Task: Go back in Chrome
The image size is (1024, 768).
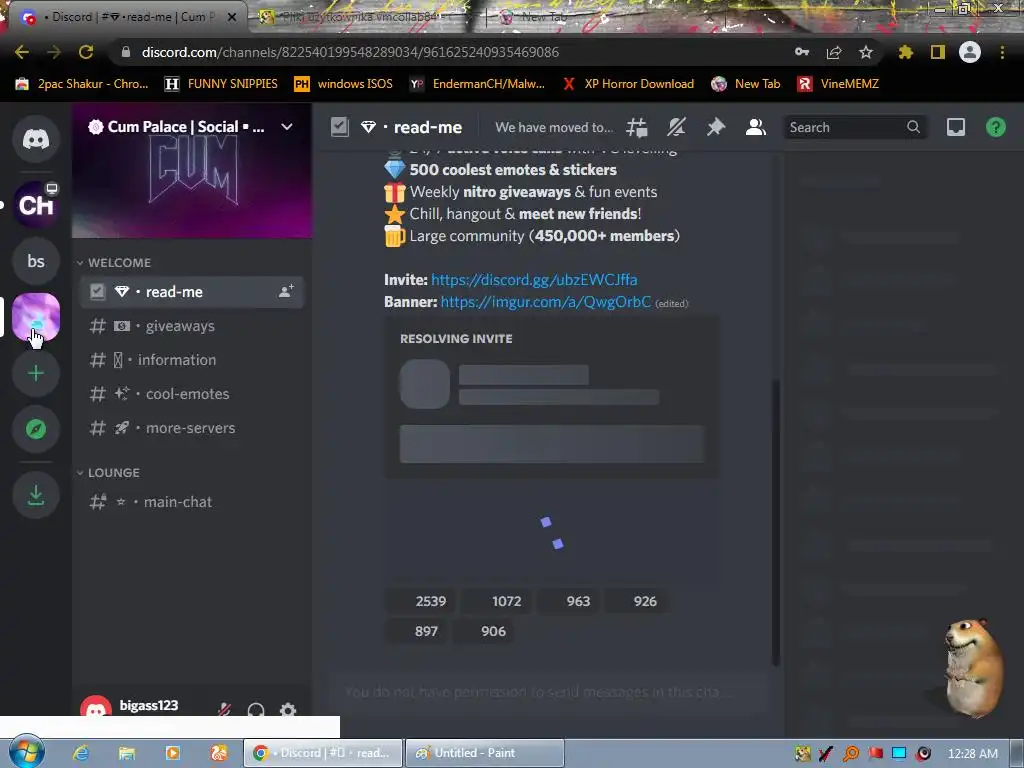Action: pyautogui.click(x=22, y=52)
